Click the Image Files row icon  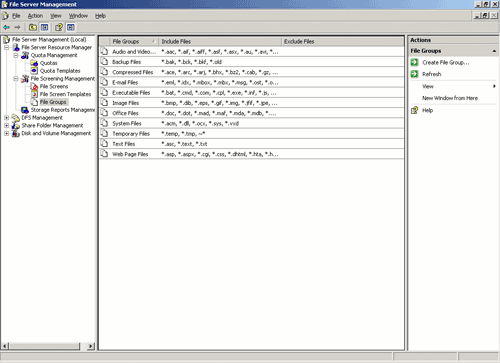(105, 103)
